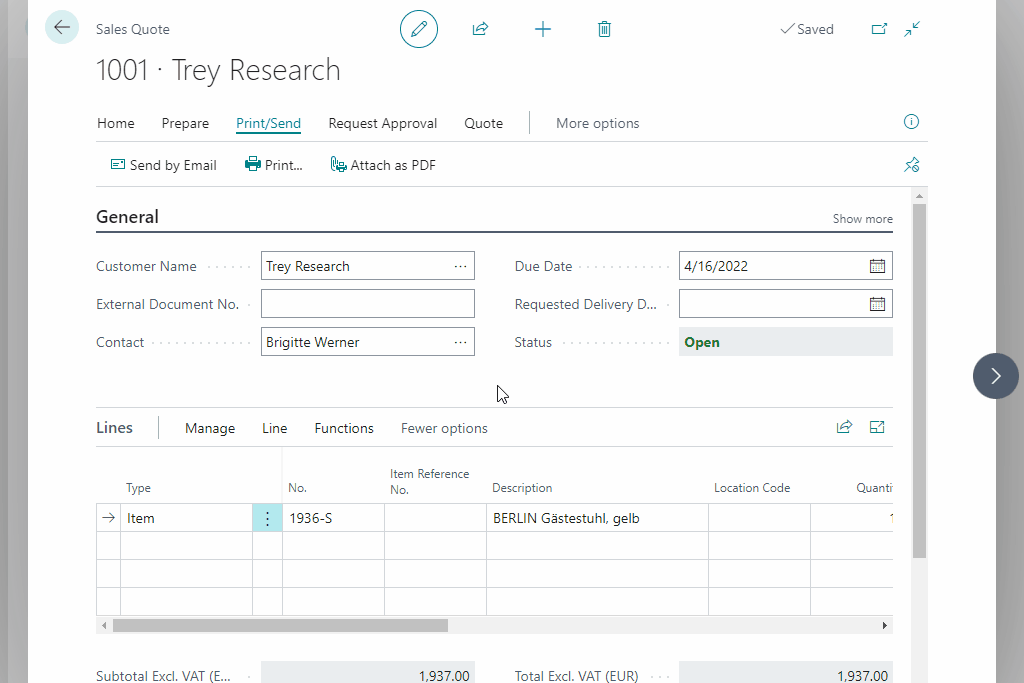Look up contacts via the Contact ellipsis

tap(460, 342)
